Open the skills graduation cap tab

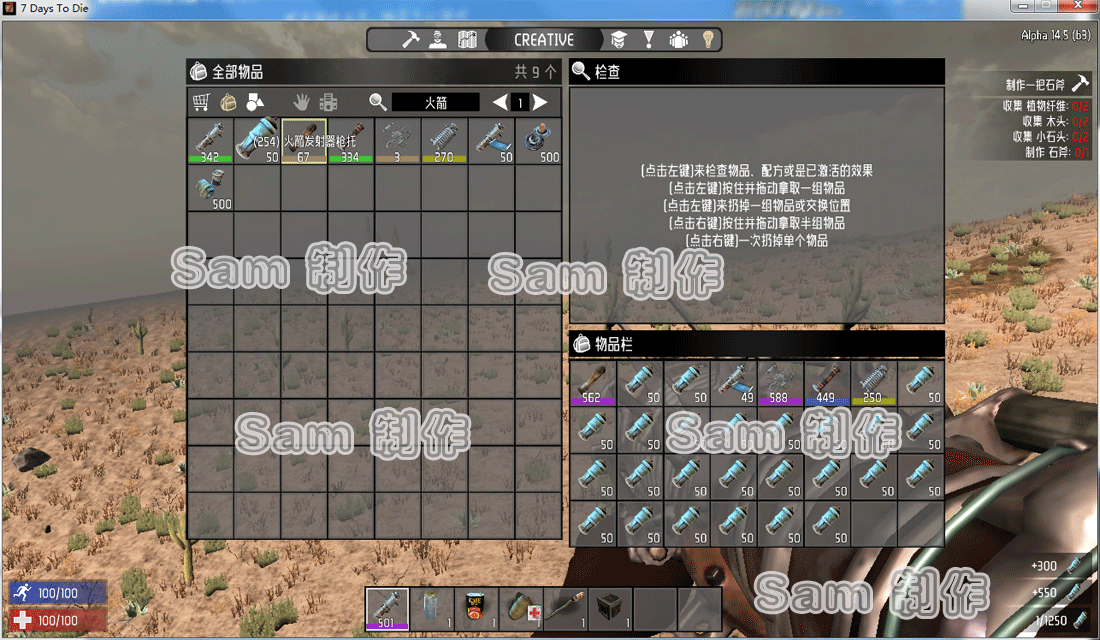619,39
